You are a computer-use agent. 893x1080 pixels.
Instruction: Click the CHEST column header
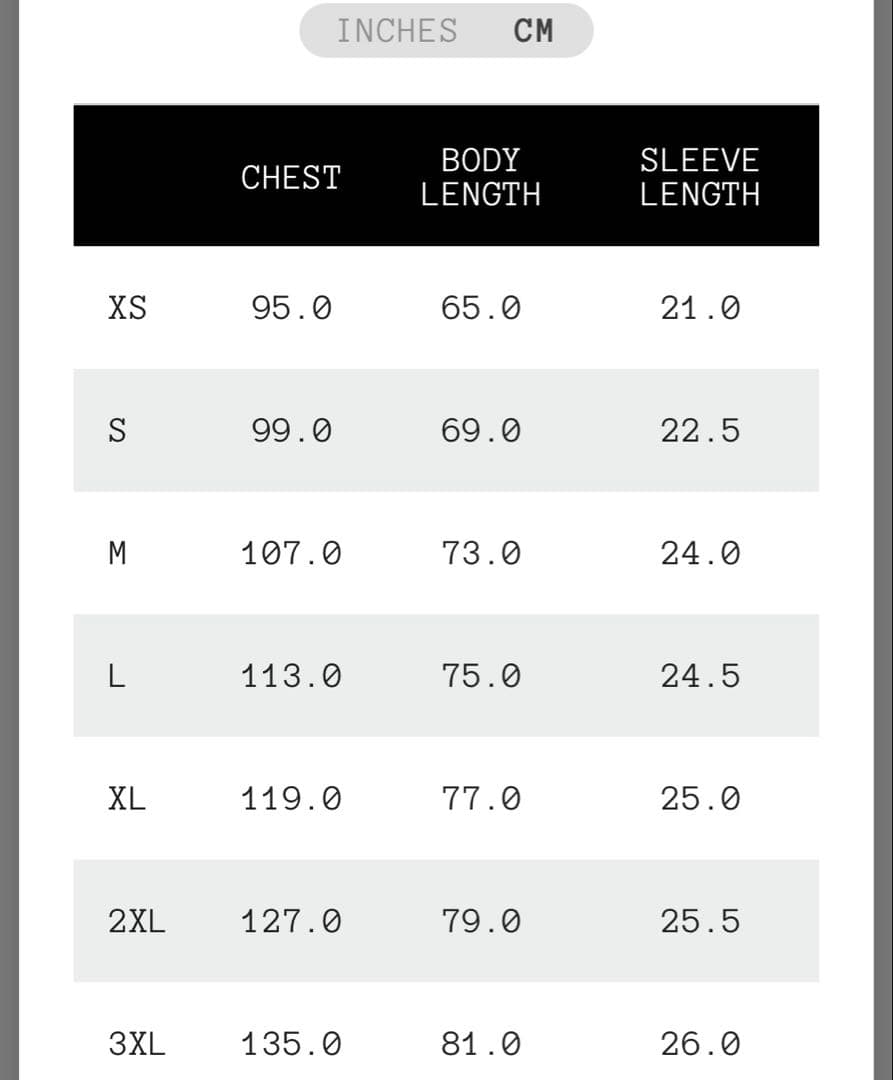291,177
